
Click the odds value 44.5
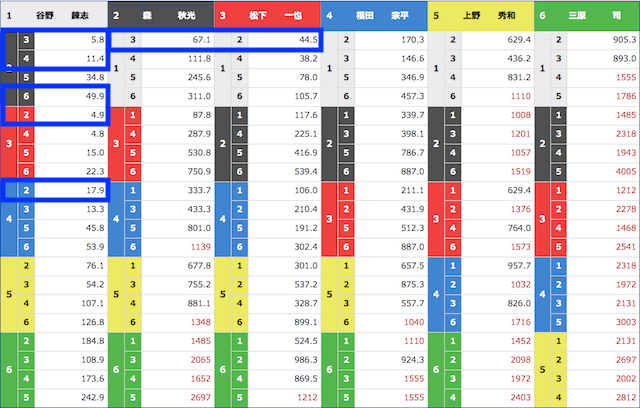tap(308, 40)
